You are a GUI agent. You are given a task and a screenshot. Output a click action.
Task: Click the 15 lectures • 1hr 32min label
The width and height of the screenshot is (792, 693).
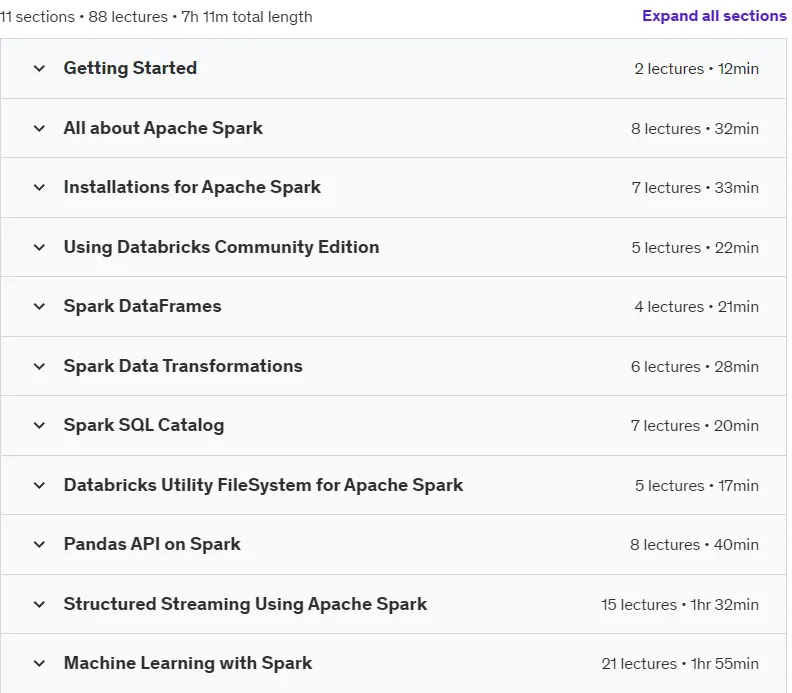pyautogui.click(x=680, y=605)
